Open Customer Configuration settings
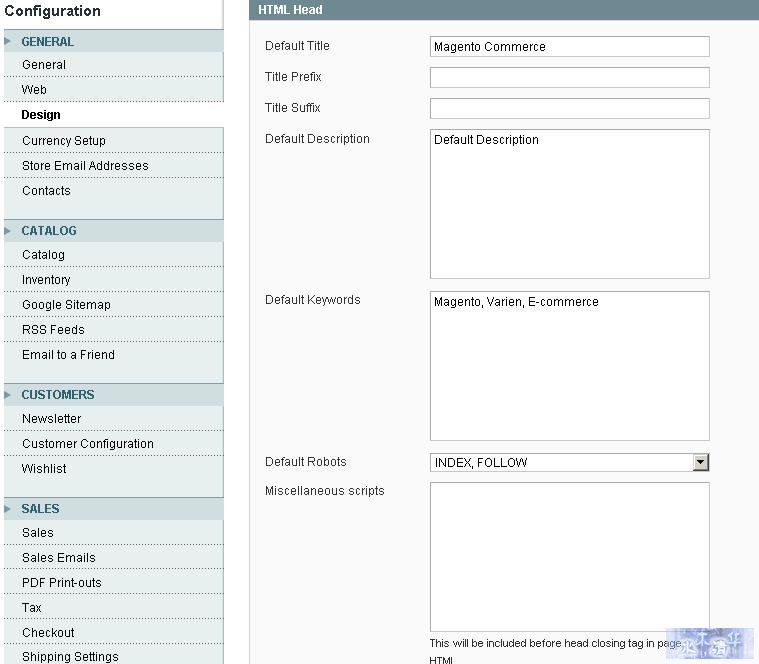The width and height of the screenshot is (759, 664). 113,444
